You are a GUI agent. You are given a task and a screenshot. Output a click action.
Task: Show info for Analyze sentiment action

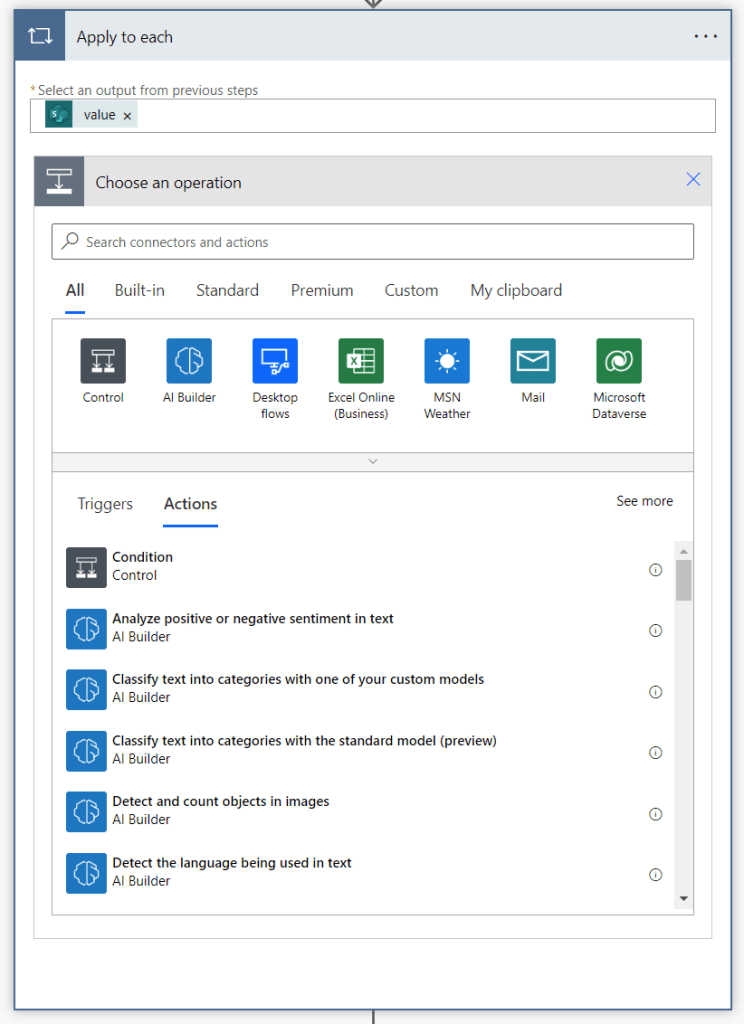tap(655, 631)
